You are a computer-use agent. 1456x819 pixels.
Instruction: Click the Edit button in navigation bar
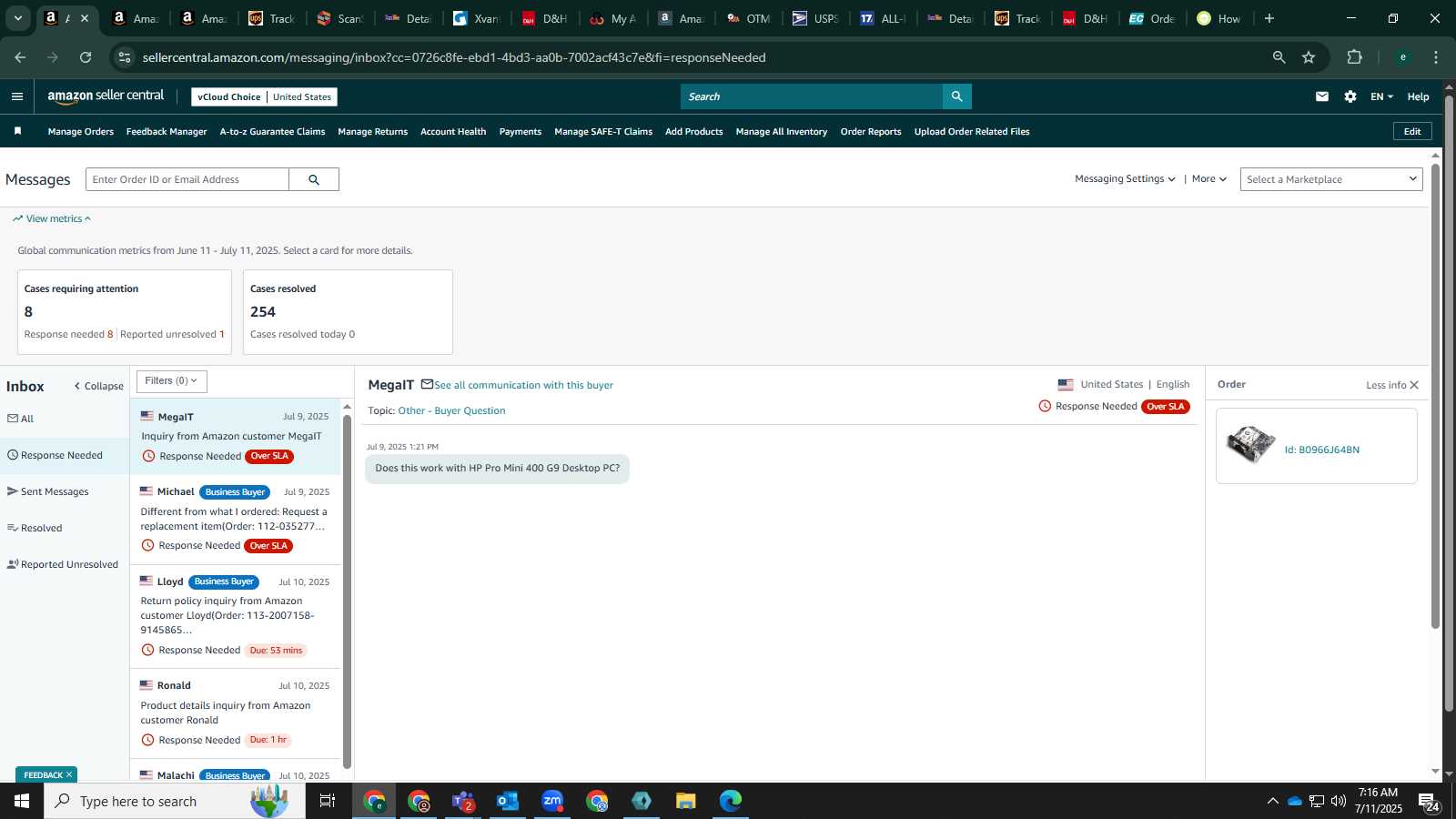point(1412,131)
